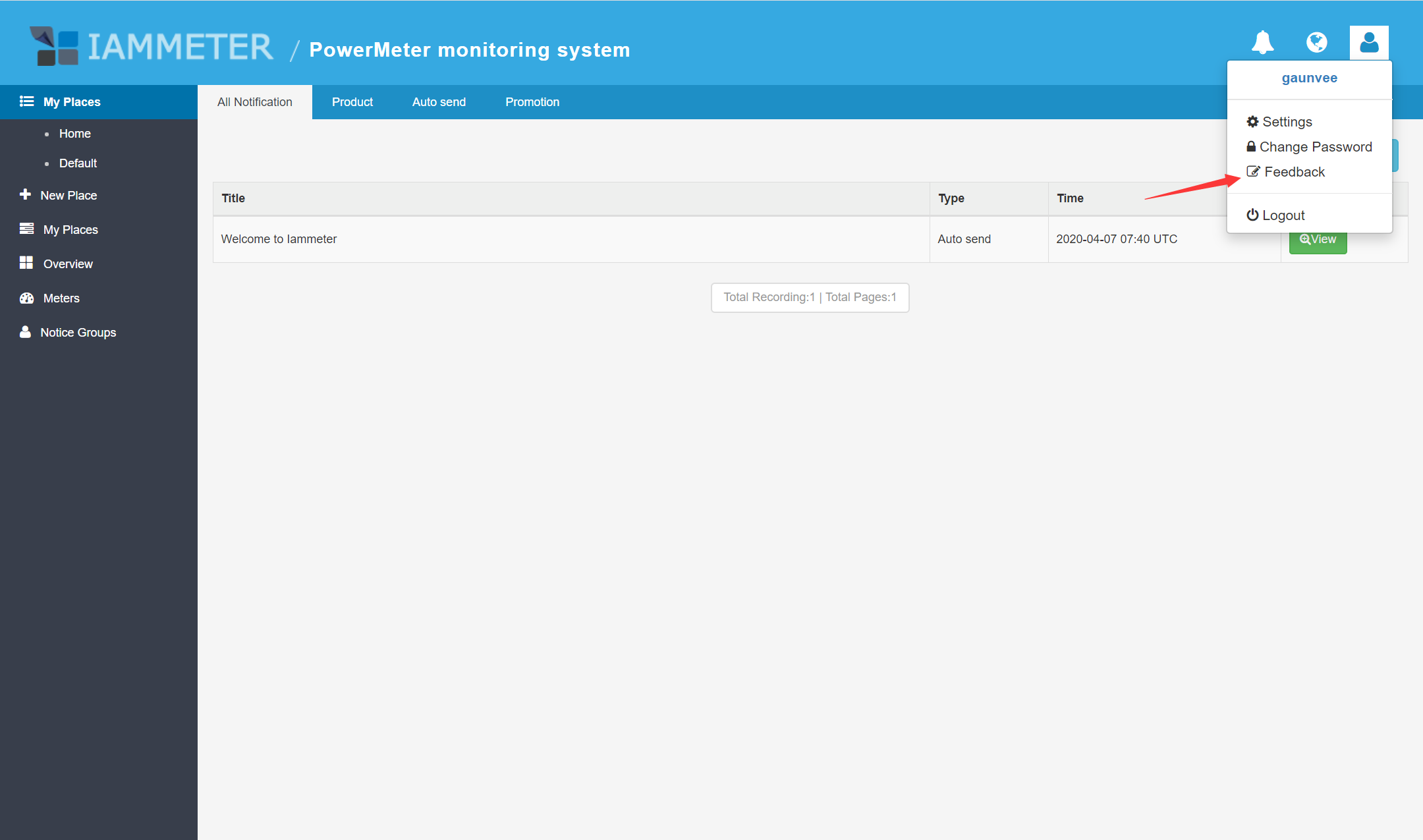1423x840 pixels.
Task: Log out via Logout entry
Action: click(1283, 215)
